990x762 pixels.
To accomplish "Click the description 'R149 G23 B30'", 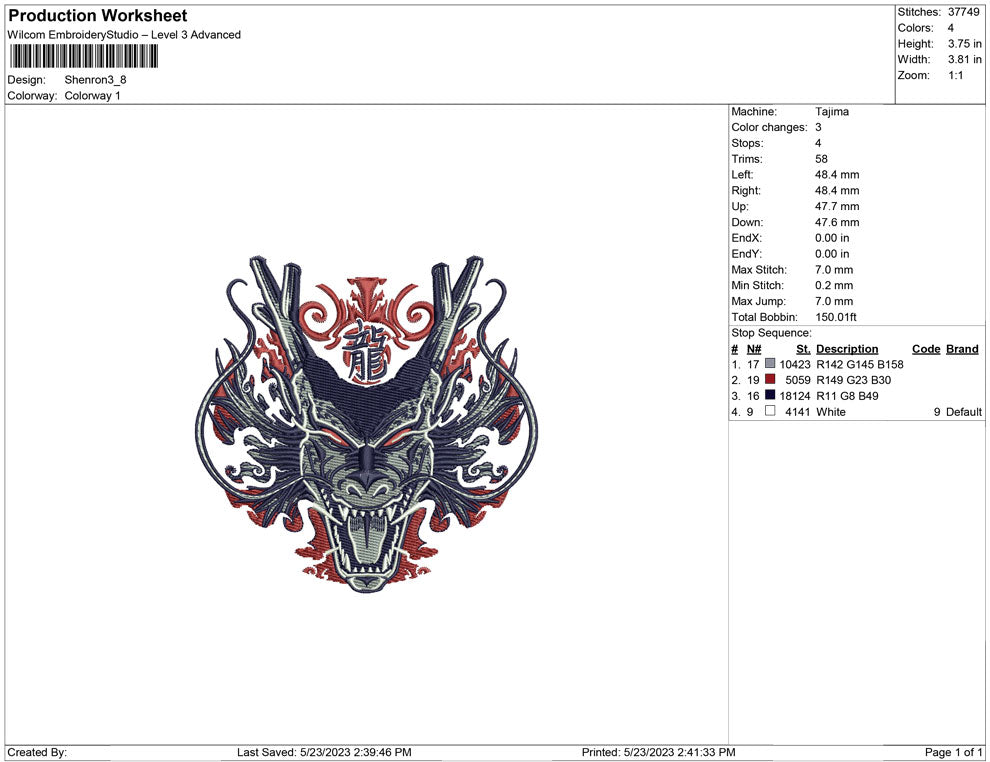I will pyautogui.click(x=854, y=380).
